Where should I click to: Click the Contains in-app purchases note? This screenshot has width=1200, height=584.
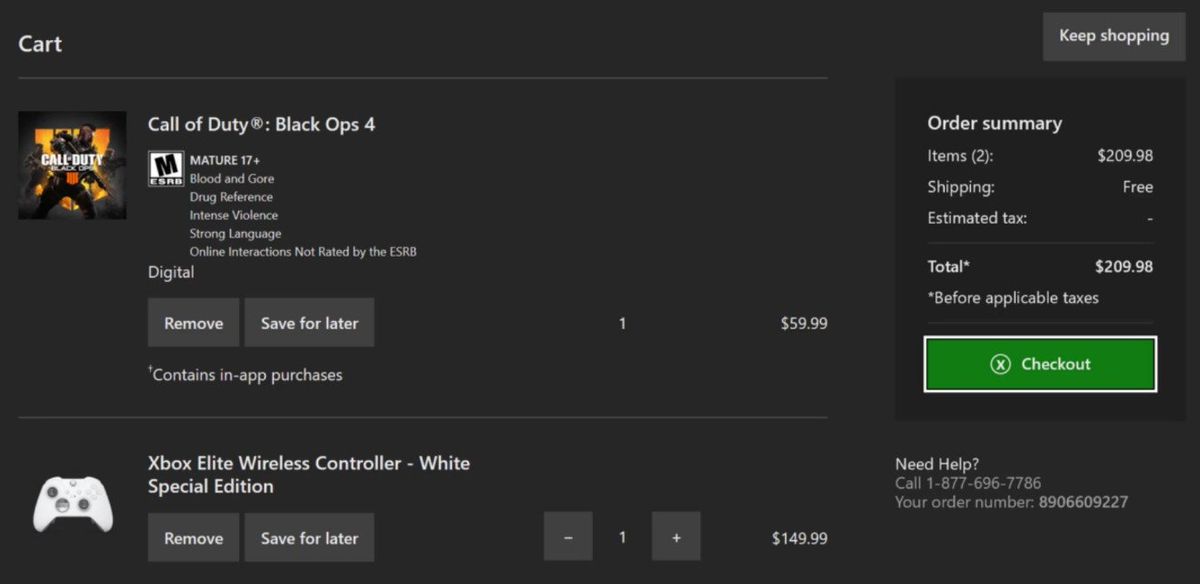(x=245, y=374)
